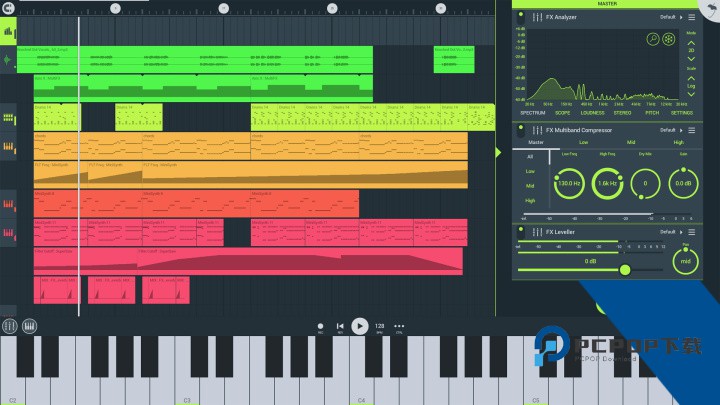Select the Low band tab in compressor
720x405 pixels.
(x=583, y=143)
